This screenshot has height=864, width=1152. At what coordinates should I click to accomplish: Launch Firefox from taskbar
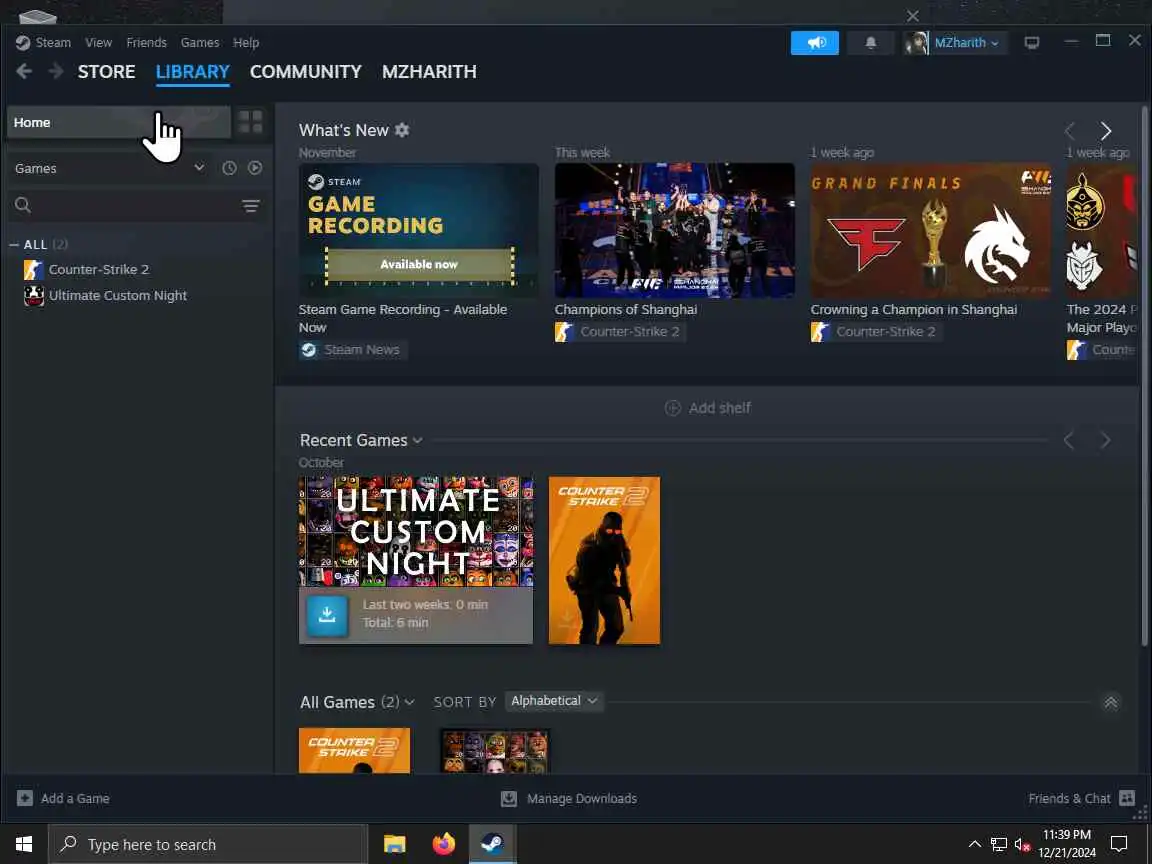pos(443,844)
